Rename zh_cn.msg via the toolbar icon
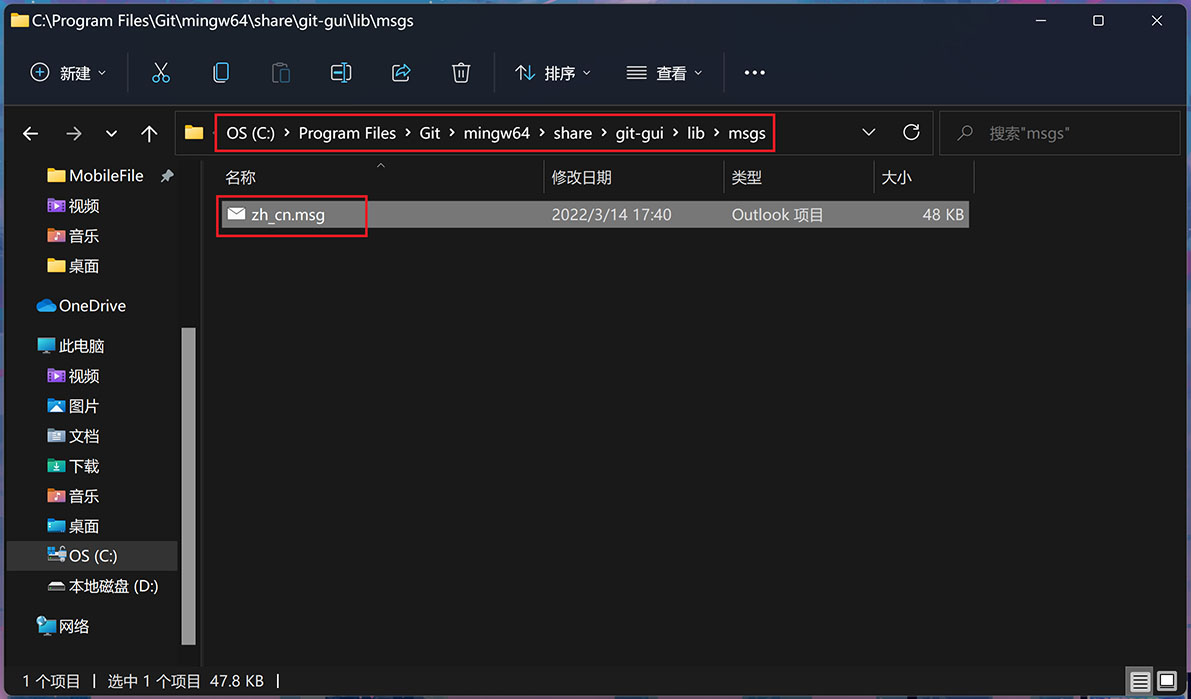Viewport: 1191px width, 699px height. [x=340, y=72]
